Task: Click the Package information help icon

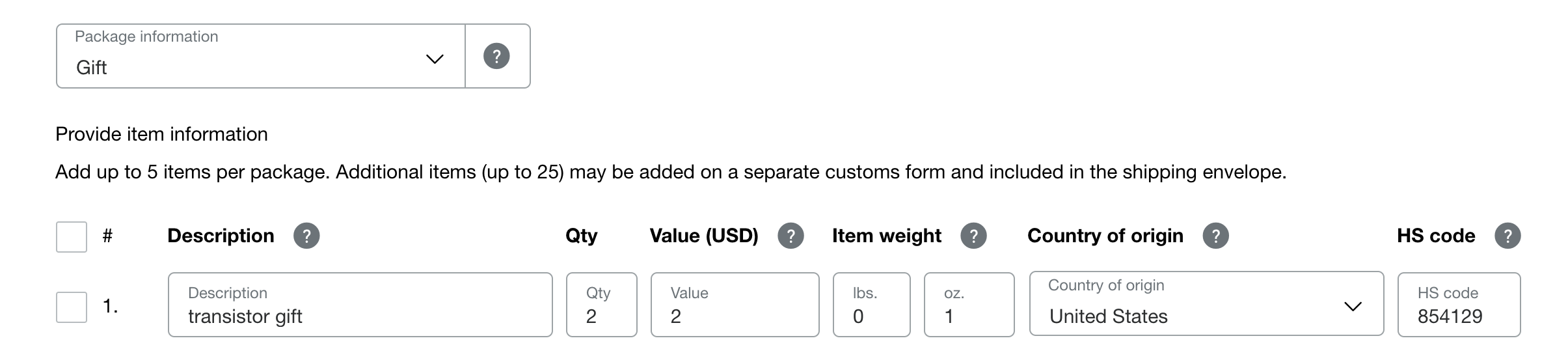Action: 496,56
